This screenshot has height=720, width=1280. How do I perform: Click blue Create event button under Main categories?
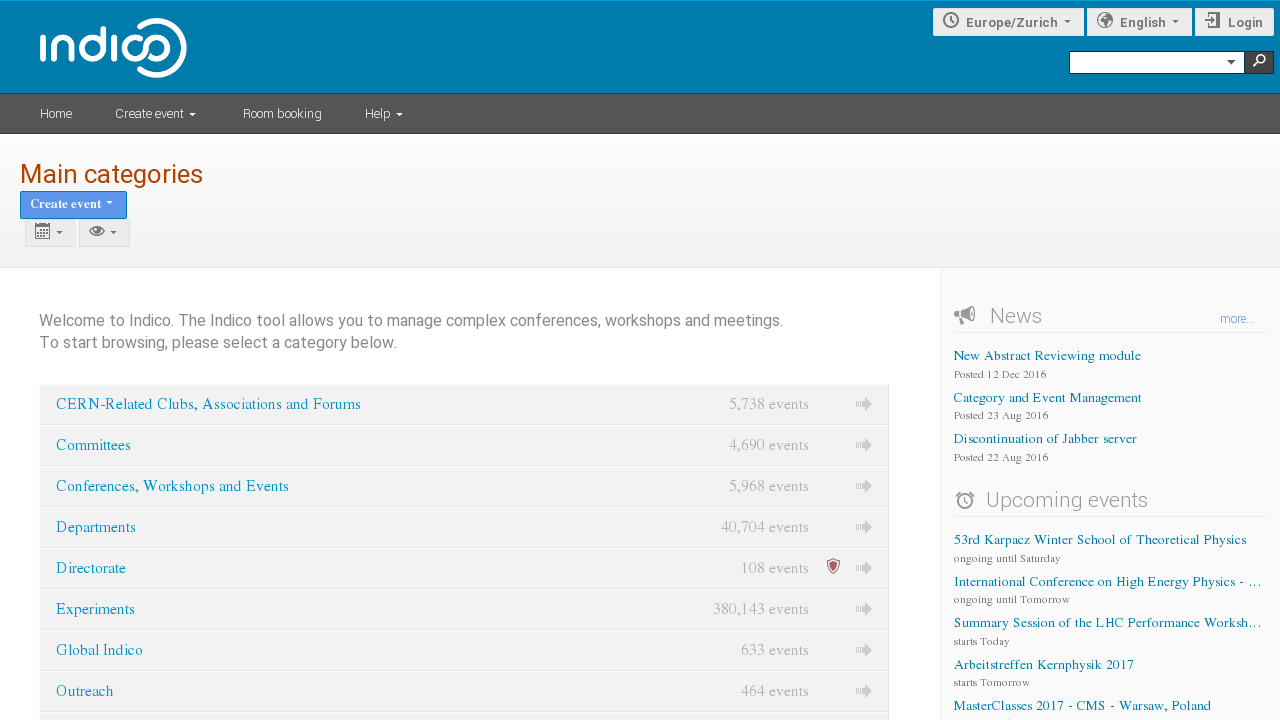(x=73, y=204)
